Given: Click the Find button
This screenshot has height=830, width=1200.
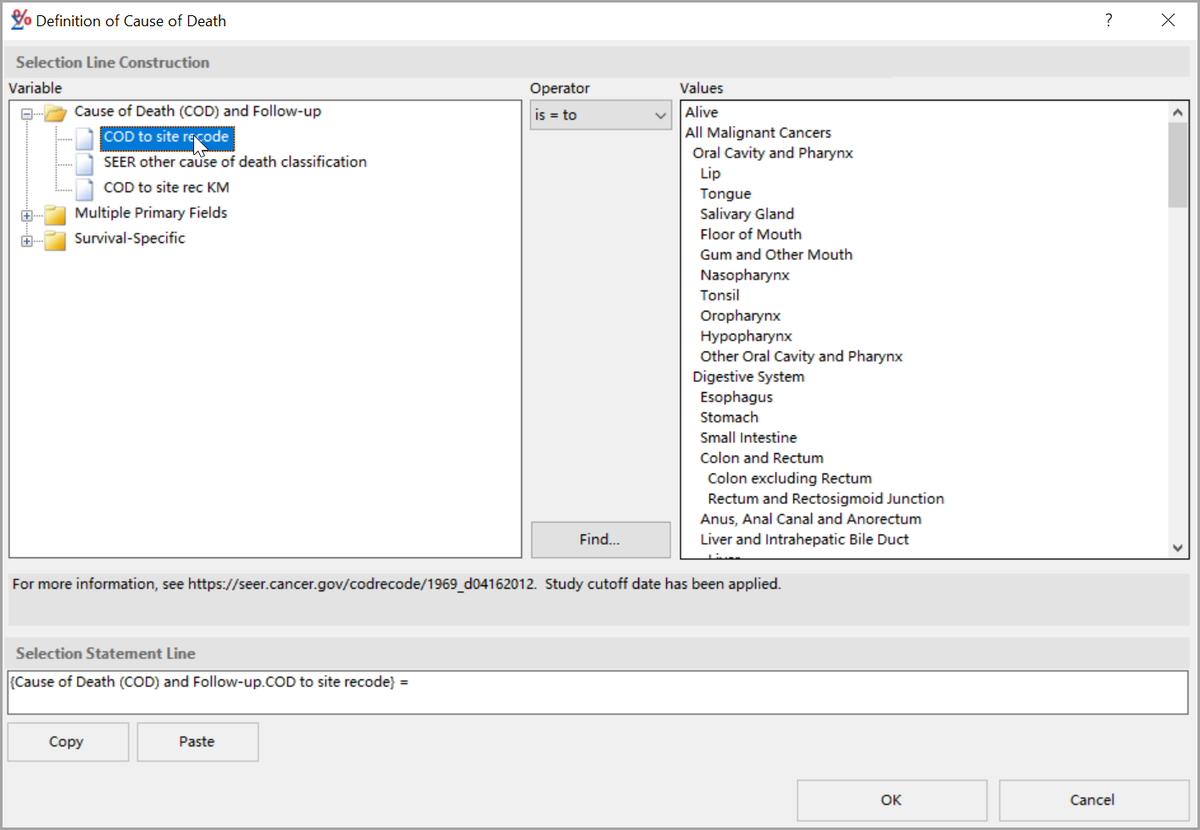Looking at the screenshot, I should (x=600, y=539).
